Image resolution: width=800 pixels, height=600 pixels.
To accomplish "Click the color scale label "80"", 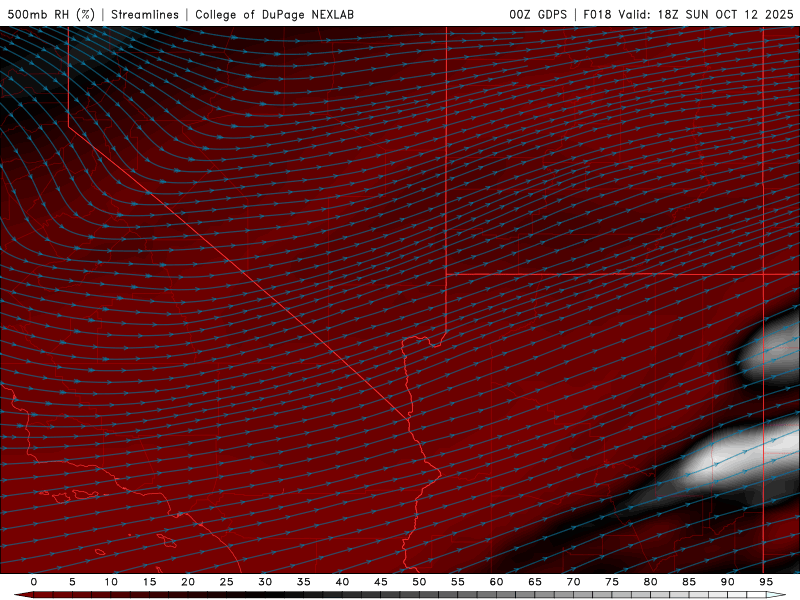I will coord(651,582).
